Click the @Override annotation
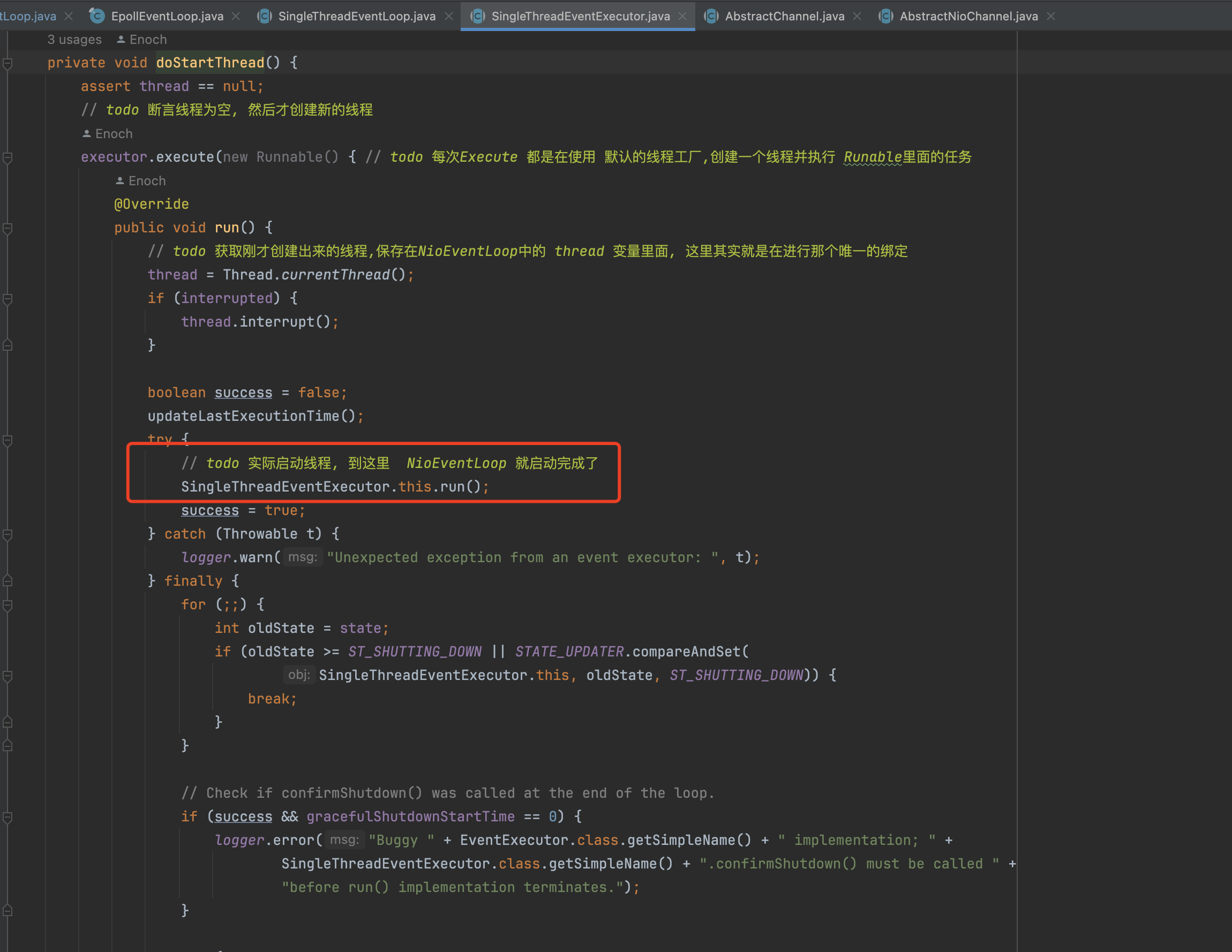Viewport: 1232px width, 952px height. (151, 204)
